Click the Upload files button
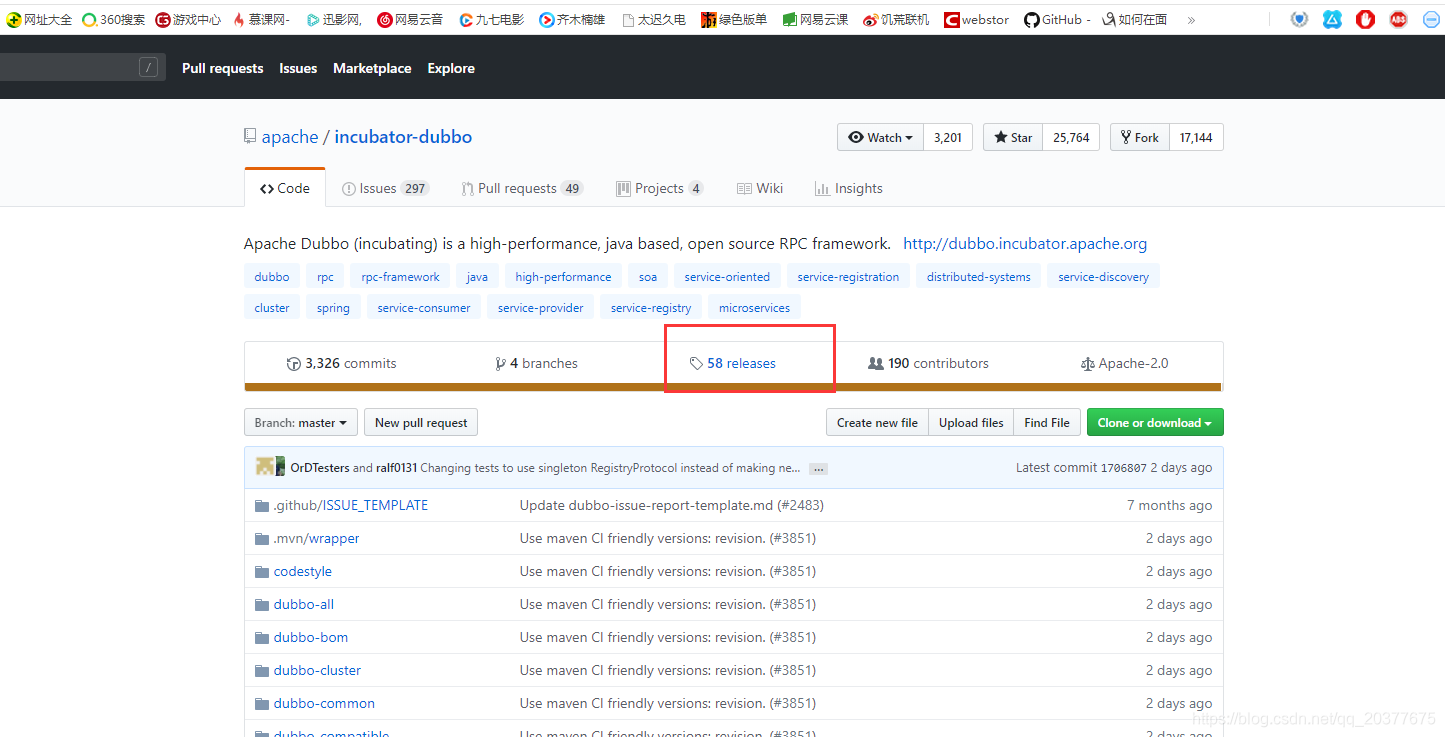 pyautogui.click(x=971, y=422)
